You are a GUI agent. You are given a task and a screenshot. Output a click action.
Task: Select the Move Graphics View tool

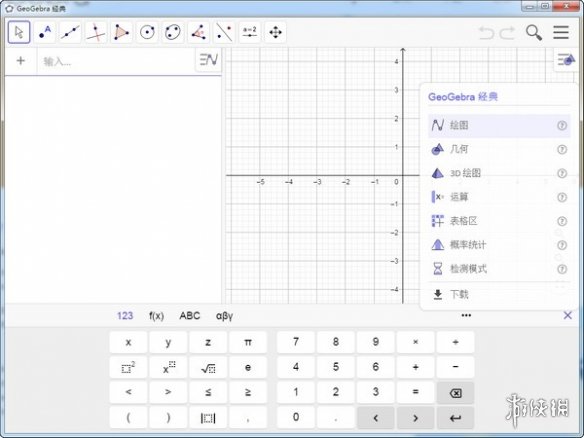coord(275,32)
